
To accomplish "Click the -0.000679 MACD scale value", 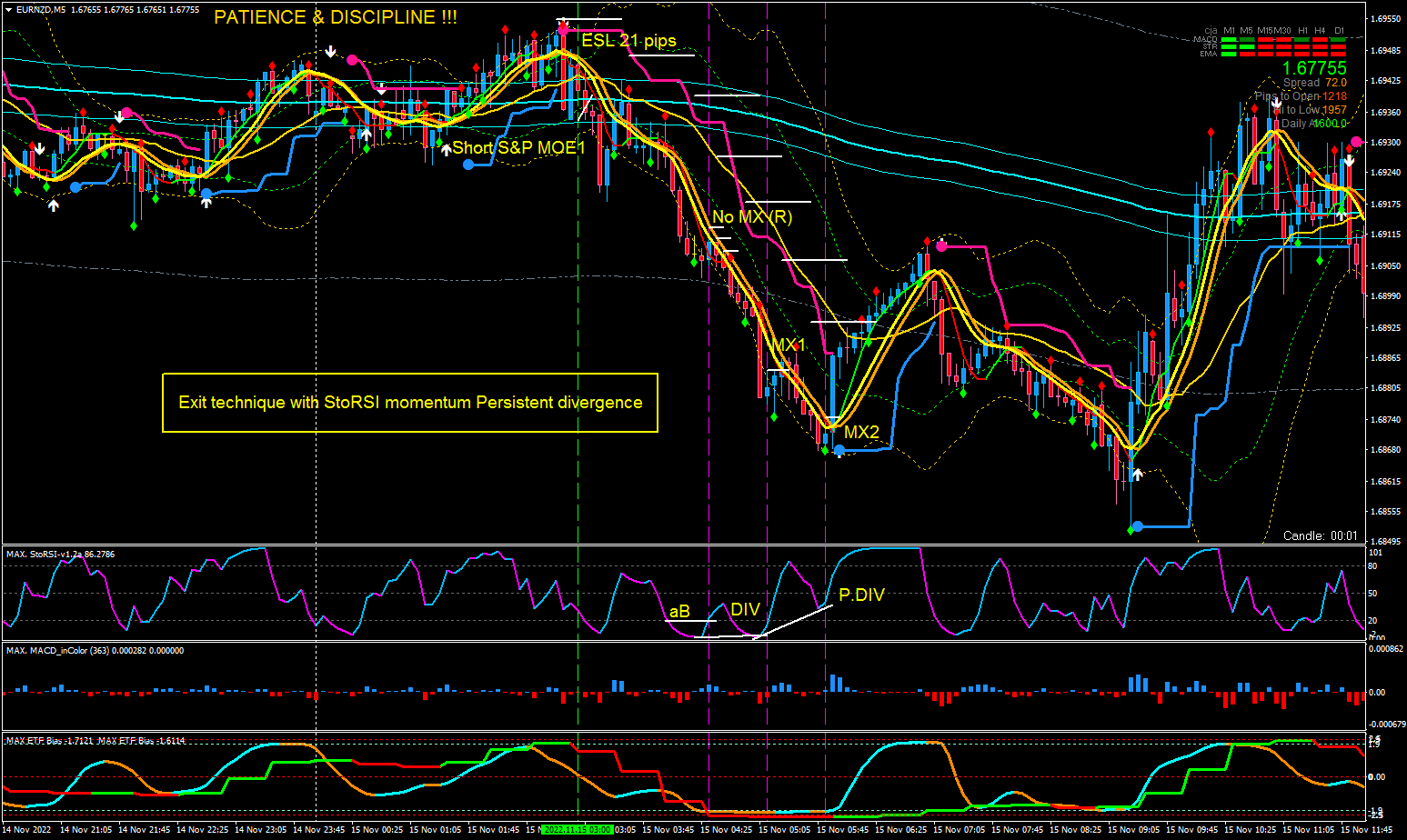I will pyautogui.click(x=1386, y=725).
